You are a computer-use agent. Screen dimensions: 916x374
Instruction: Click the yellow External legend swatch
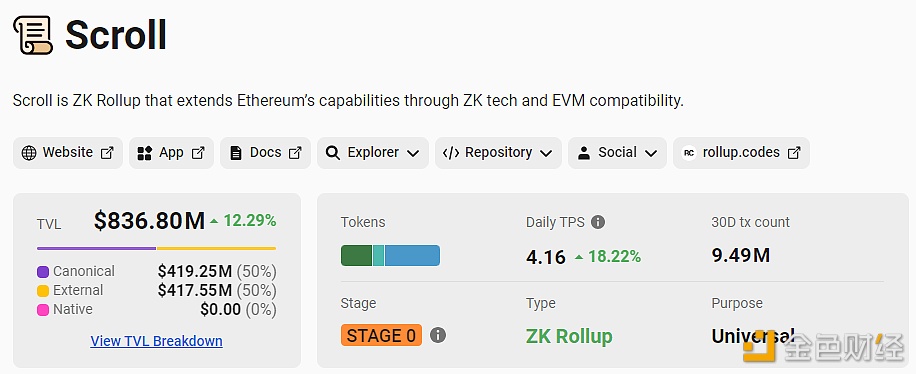43,290
